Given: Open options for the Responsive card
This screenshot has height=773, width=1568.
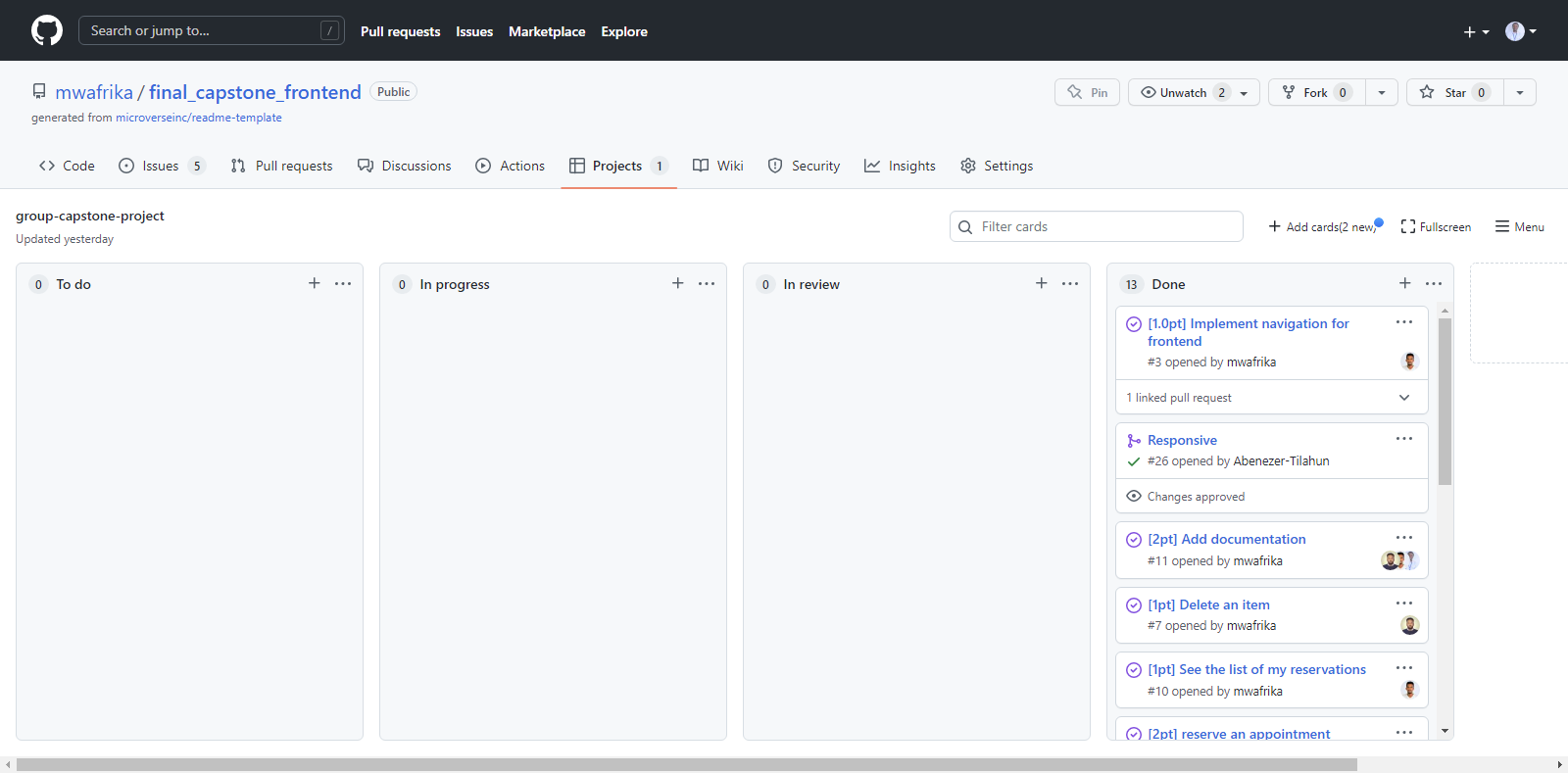Looking at the screenshot, I should (1404, 438).
